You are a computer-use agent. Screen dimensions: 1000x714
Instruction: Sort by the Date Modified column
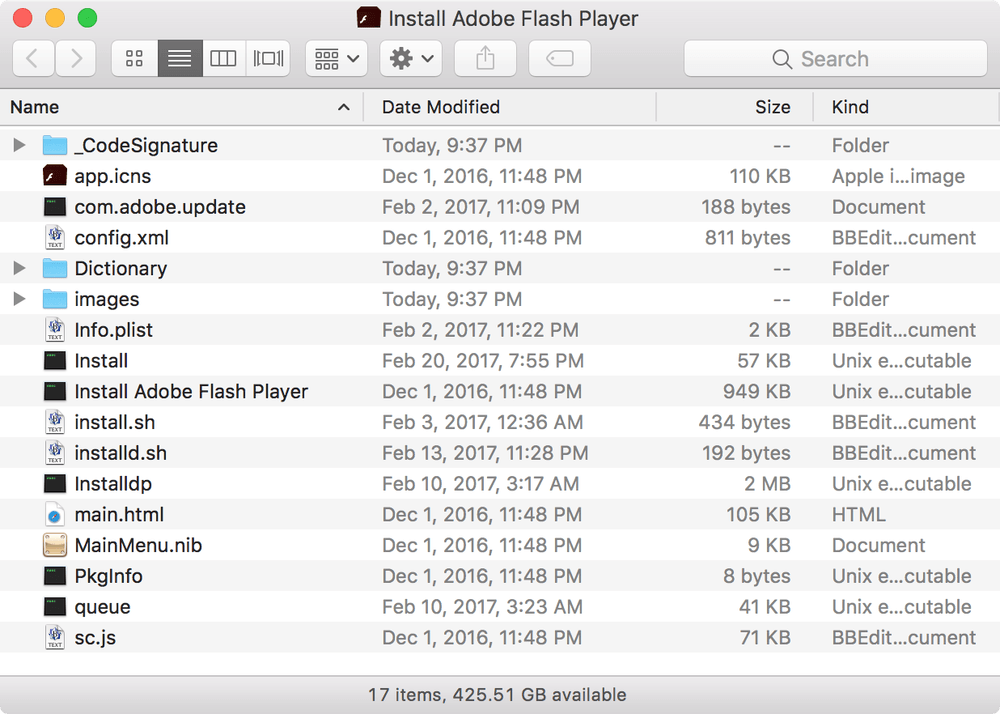pyautogui.click(x=441, y=107)
